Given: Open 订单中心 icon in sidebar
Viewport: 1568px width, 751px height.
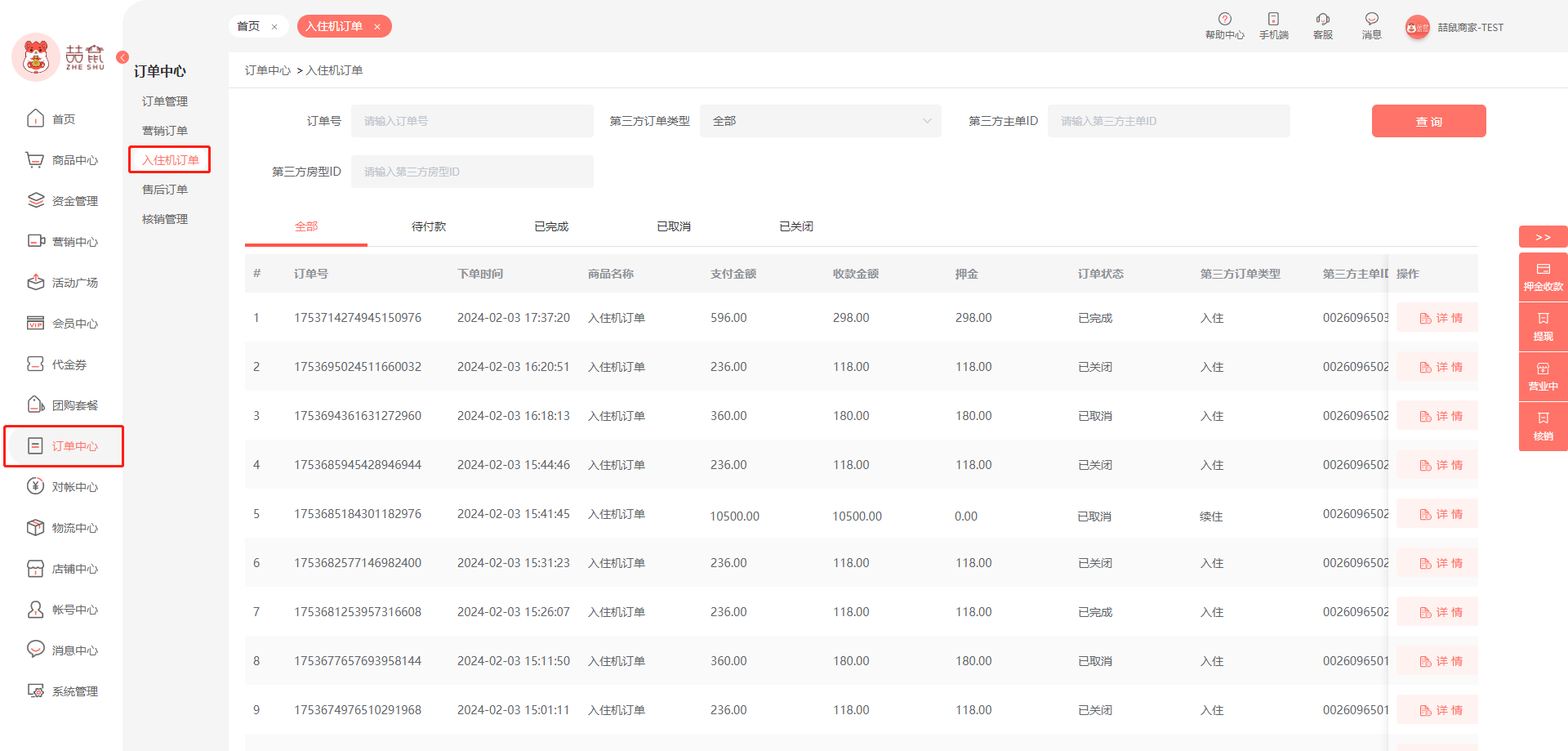Looking at the screenshot, I should tap(35, 445).
